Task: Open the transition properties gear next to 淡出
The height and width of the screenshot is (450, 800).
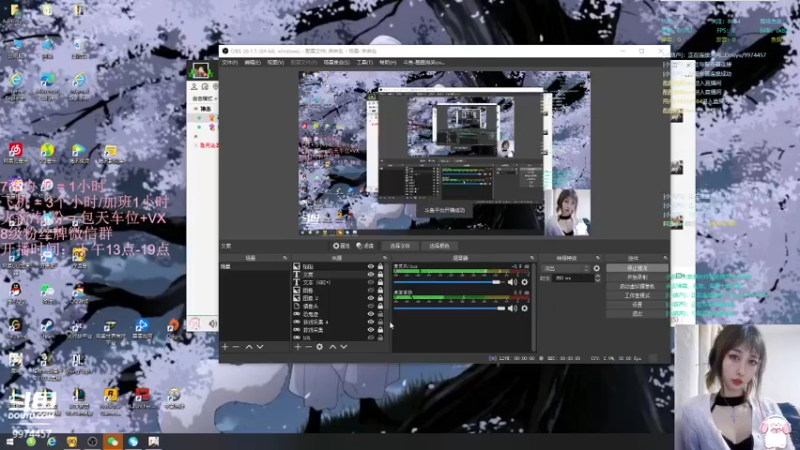Action: coord(596,268)
